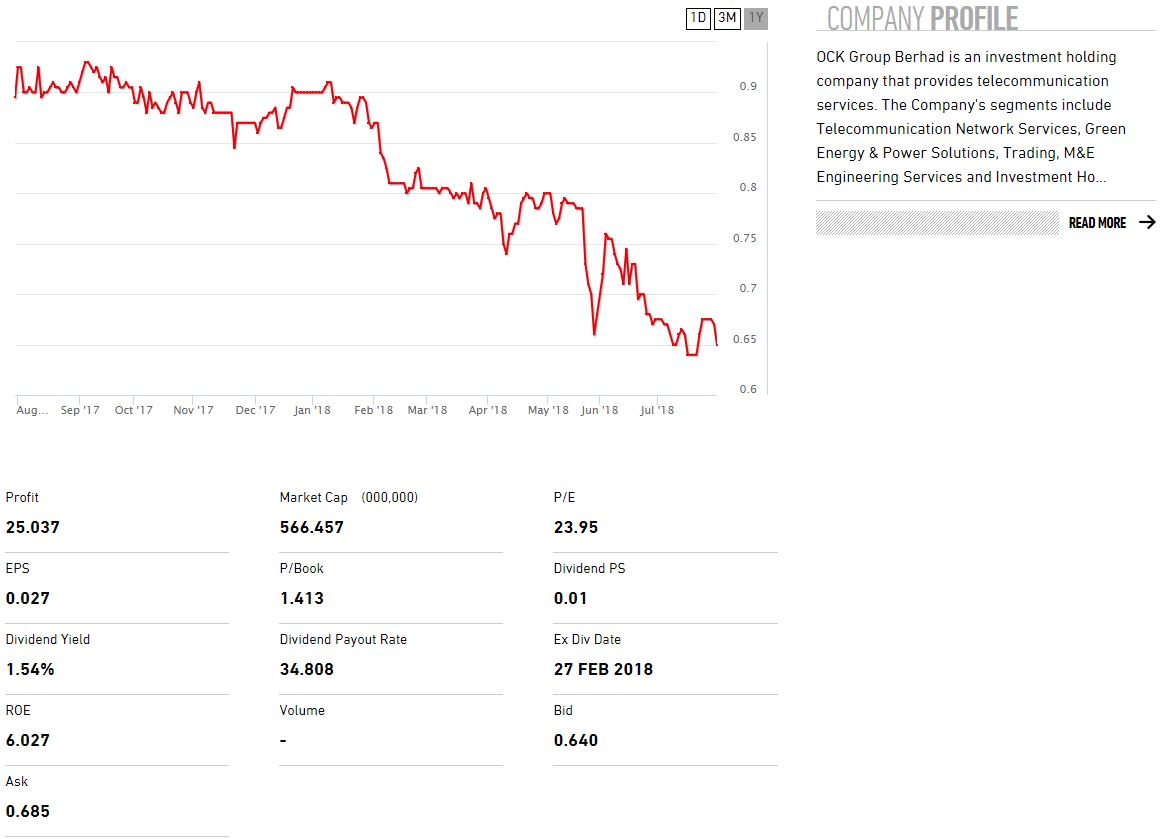Activate the 1Y chart timeframe
The image size is (1161, 839).
(756, 18)
